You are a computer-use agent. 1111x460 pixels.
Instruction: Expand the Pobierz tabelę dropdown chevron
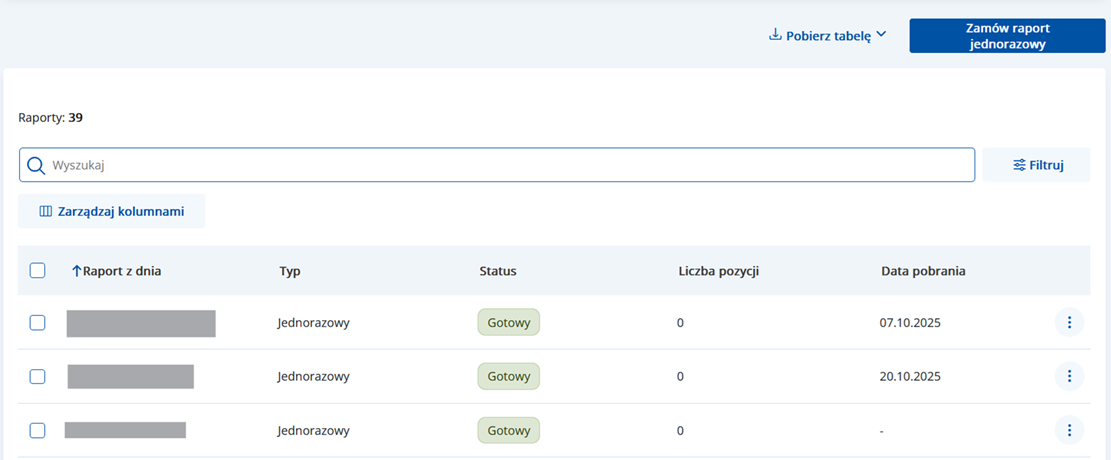(x=881, y=35)
